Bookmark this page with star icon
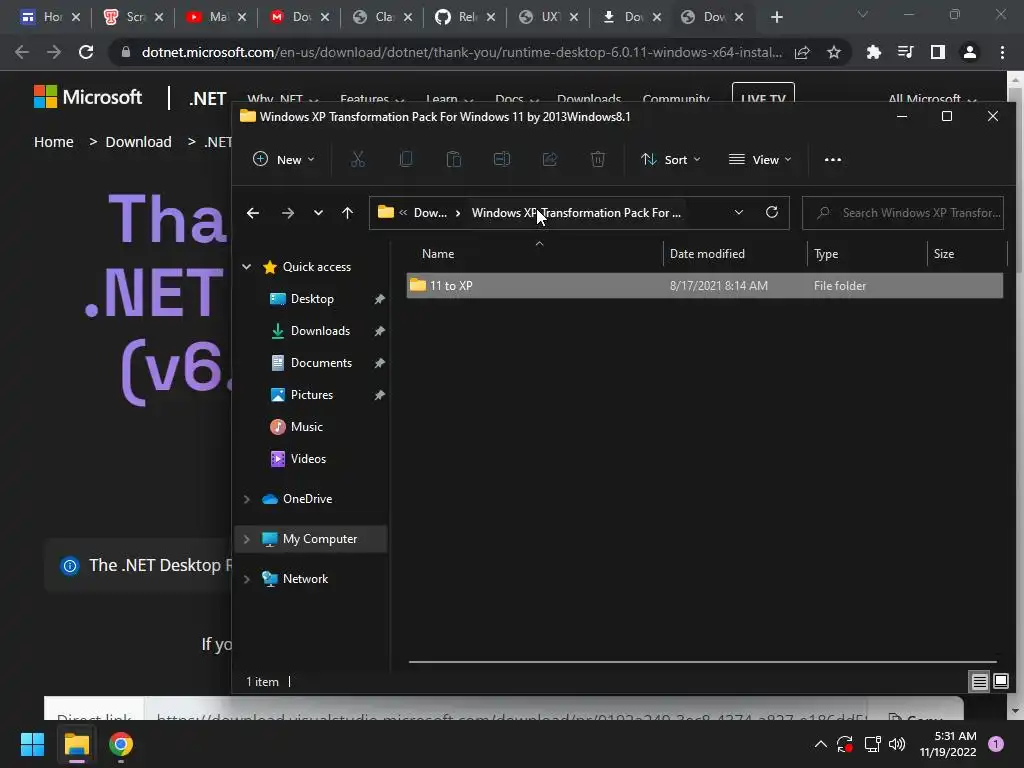The height and width of the screenshot is (768, 1024). [834, 52]
